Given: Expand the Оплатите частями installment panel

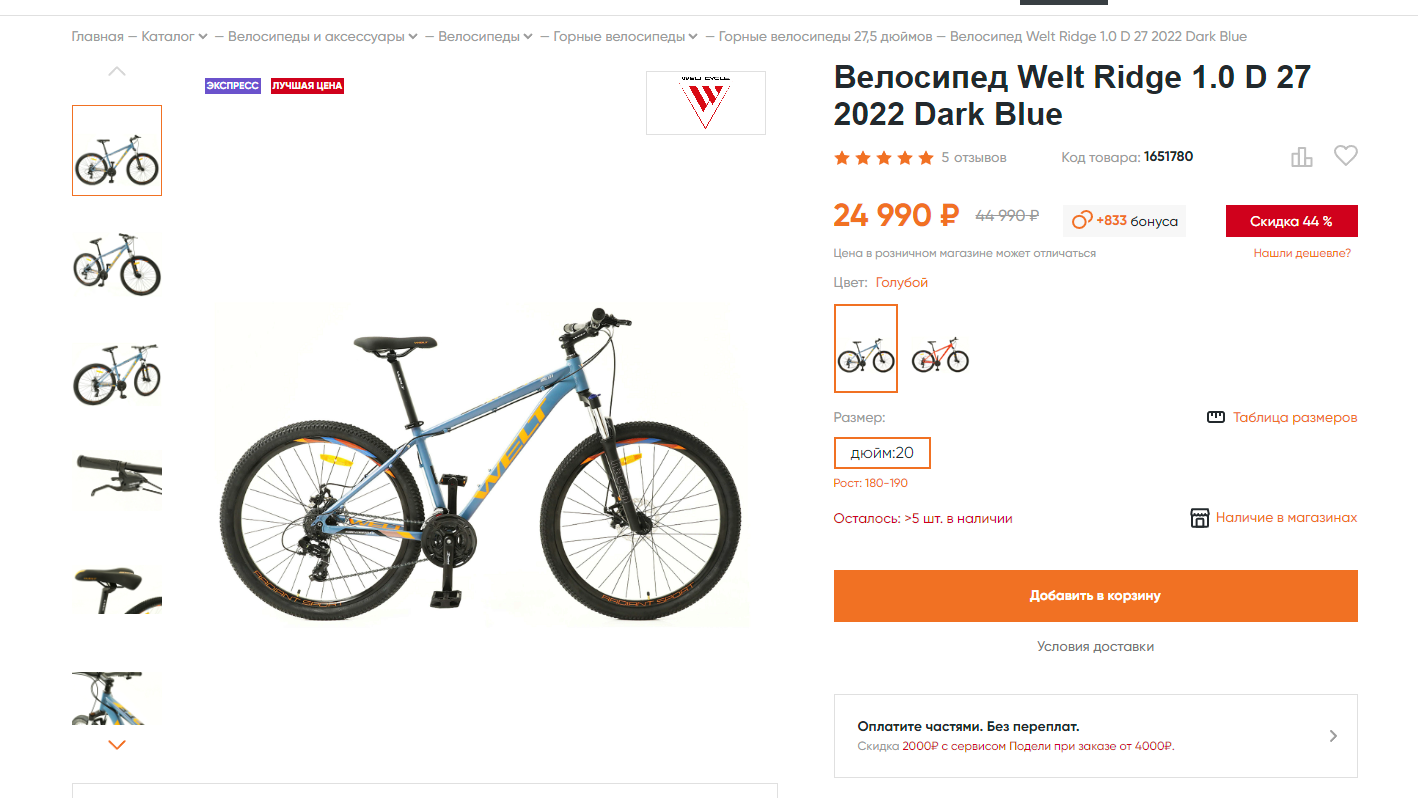Looking at the screenshot, I should [1096, 736].
